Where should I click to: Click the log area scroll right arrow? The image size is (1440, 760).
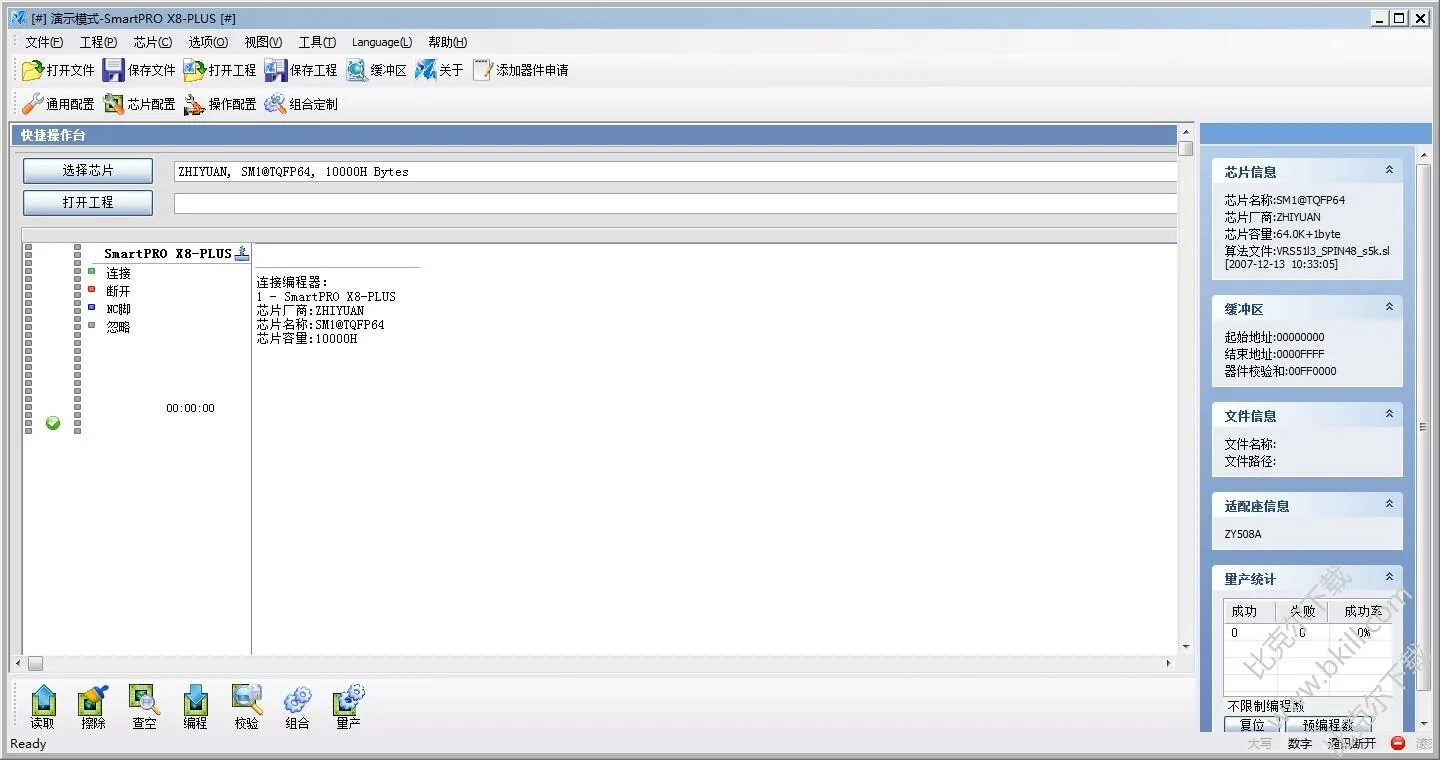click(x=1168, y=663)
